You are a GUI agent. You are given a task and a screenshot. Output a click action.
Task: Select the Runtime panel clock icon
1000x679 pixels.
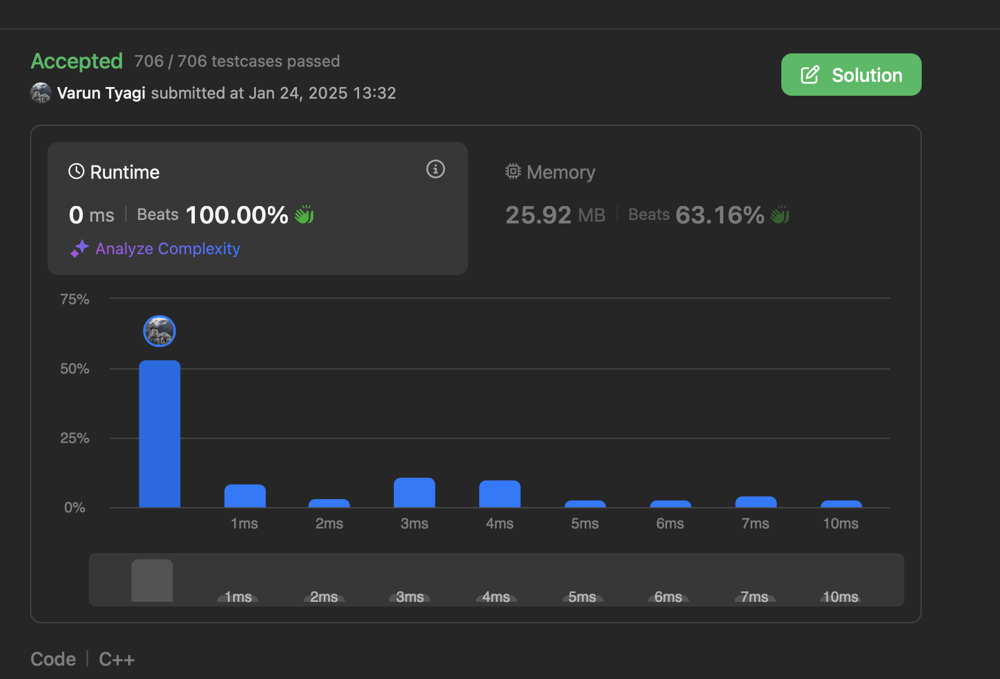[x=77, y=172]
